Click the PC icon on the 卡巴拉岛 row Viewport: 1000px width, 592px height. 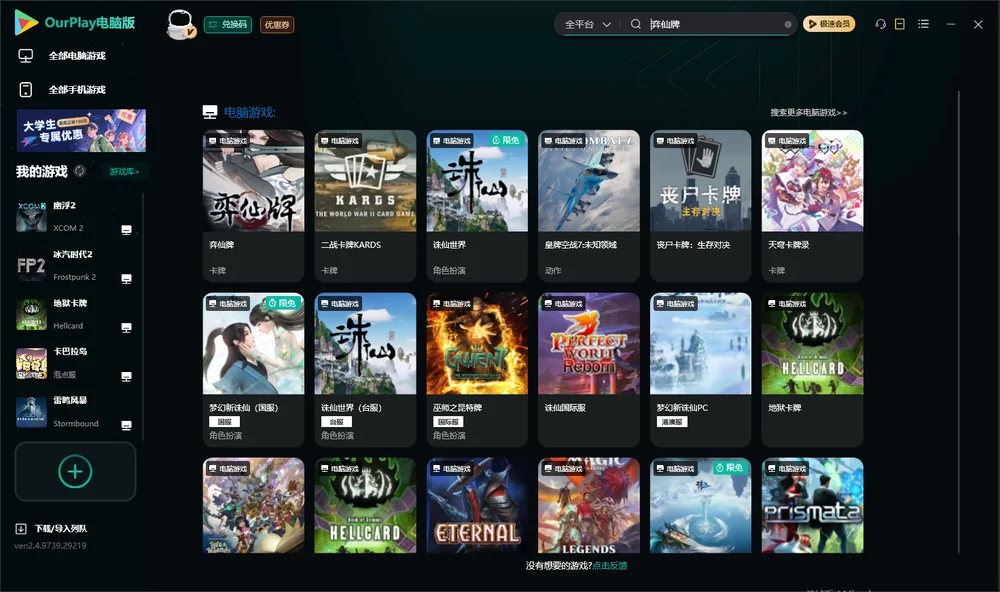pyautogui.click(x=126, y=376)
